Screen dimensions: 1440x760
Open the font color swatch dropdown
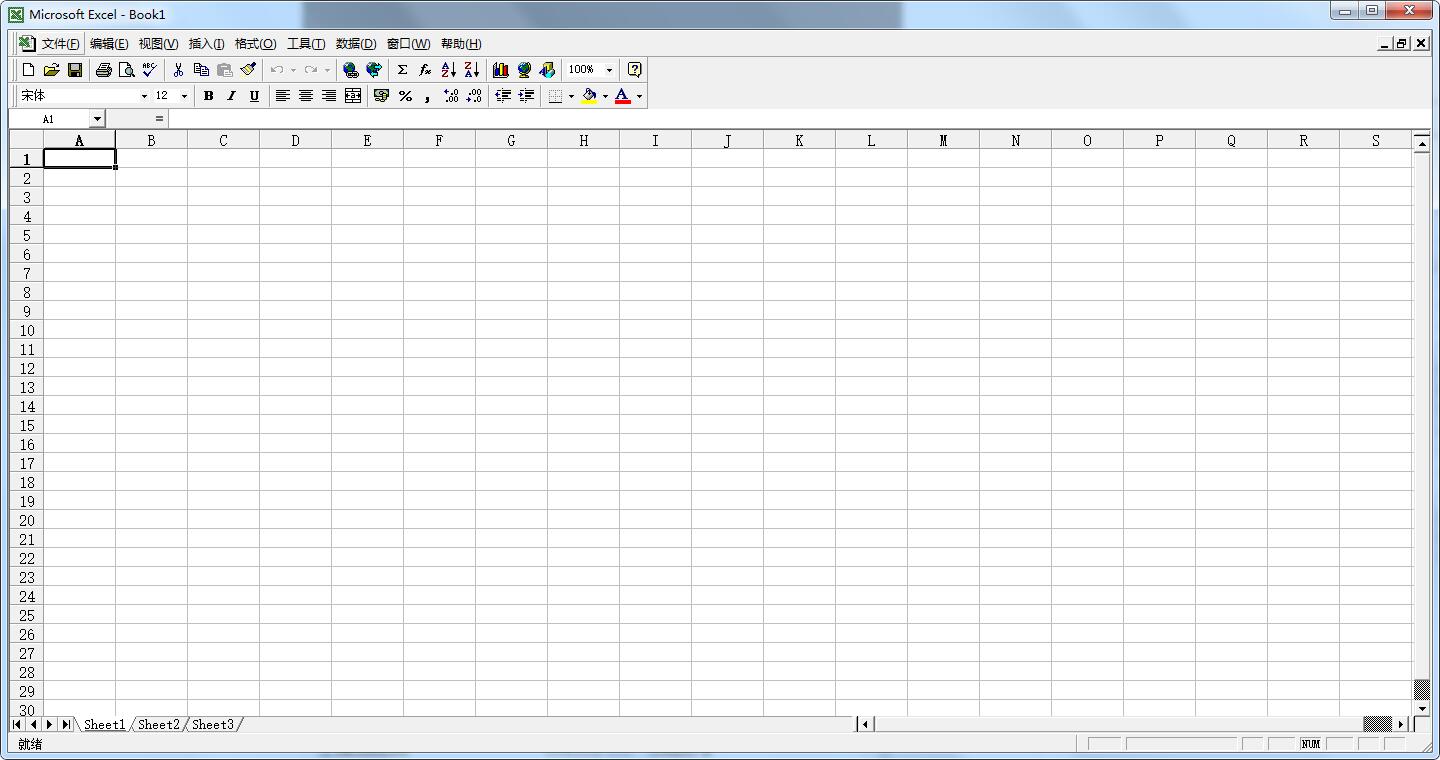click(x=638, y=96)
